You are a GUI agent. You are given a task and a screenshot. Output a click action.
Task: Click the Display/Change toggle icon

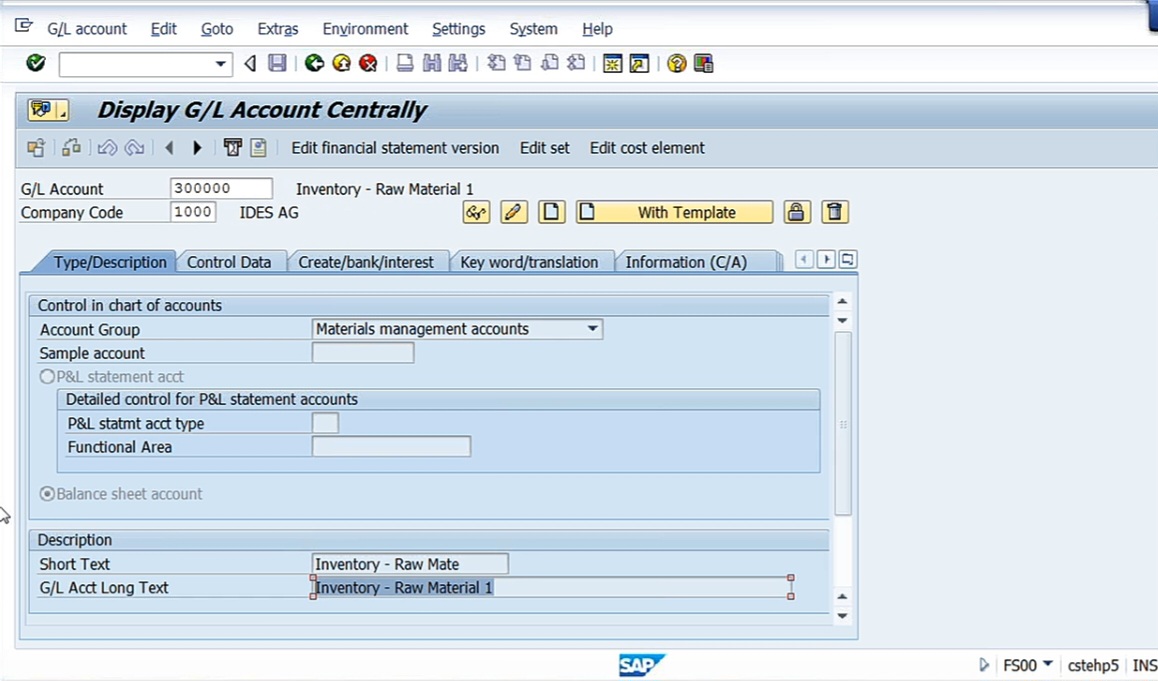coord(71,148)
